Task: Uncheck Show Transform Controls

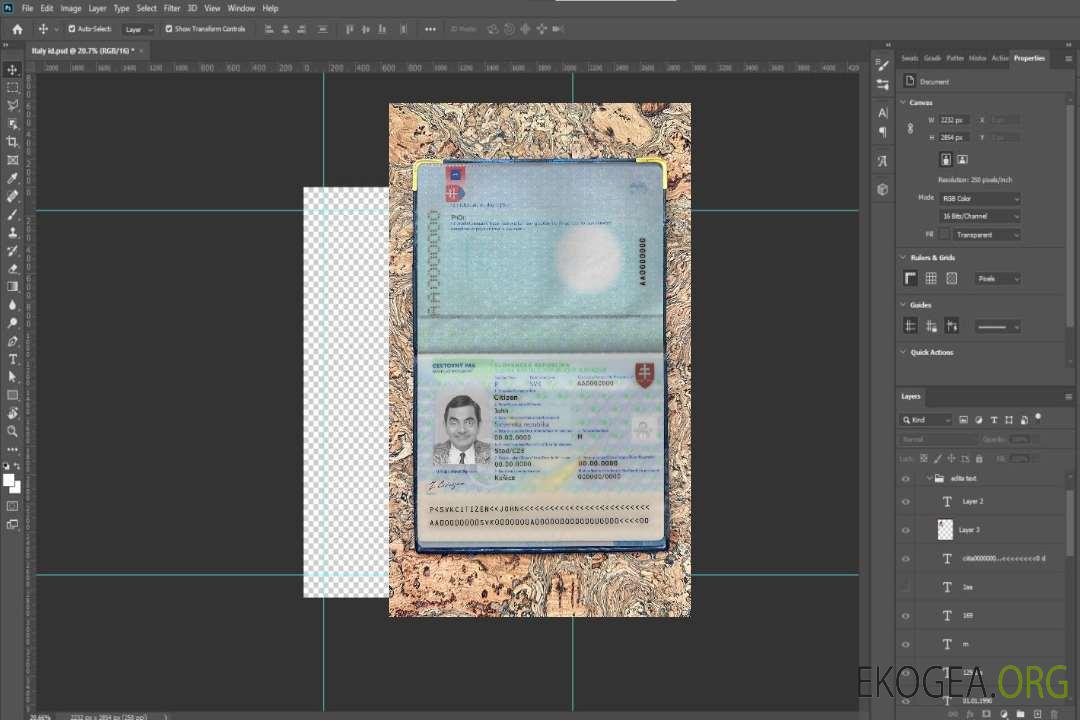Action: [x=169, y=29]
